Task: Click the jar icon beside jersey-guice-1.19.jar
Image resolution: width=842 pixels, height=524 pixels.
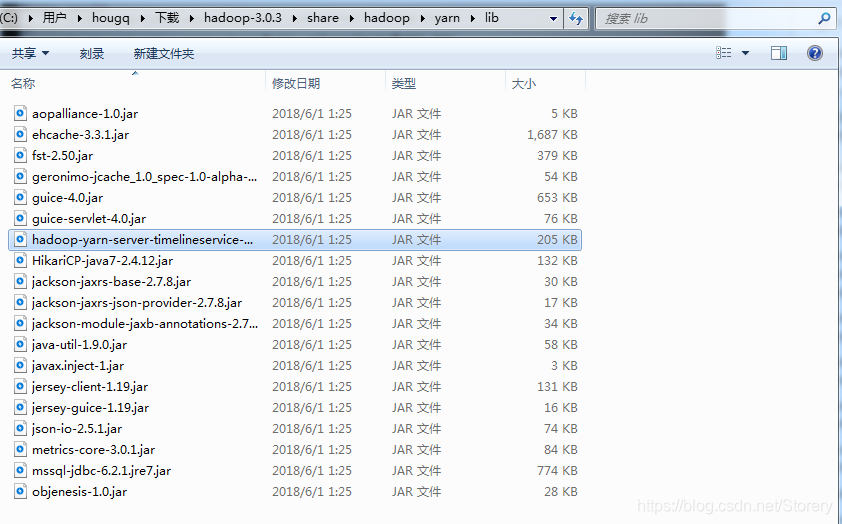Action: (20, 407)
